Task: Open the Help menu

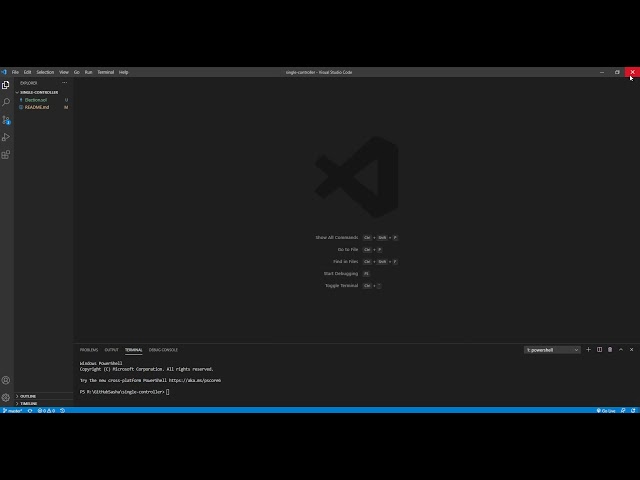Action: point(123,72)
